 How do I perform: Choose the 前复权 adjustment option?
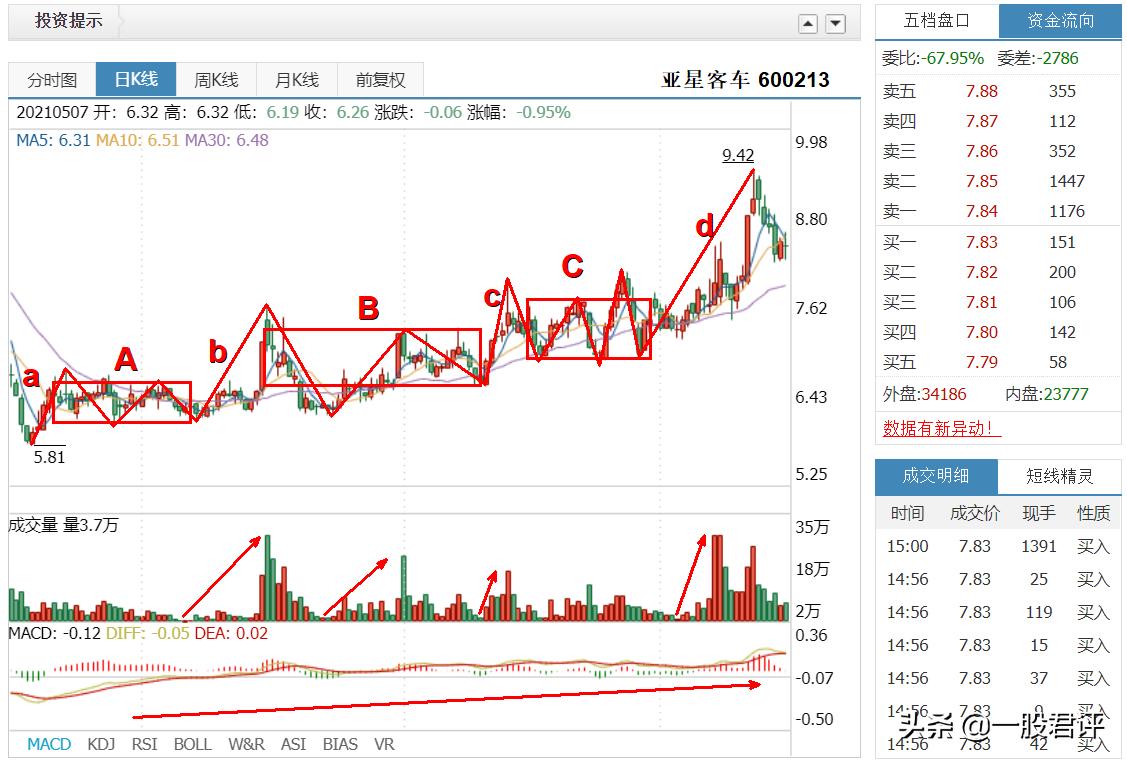pyautogui.click(x=380, y=80)
